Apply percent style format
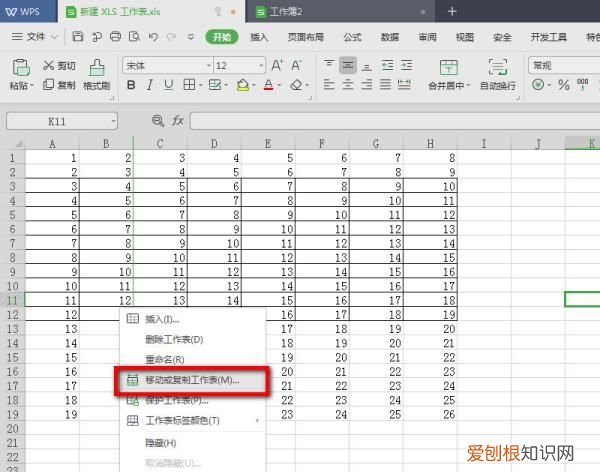Screen dimensions: 600x472 pyautogui.click(x=564, y=85)
